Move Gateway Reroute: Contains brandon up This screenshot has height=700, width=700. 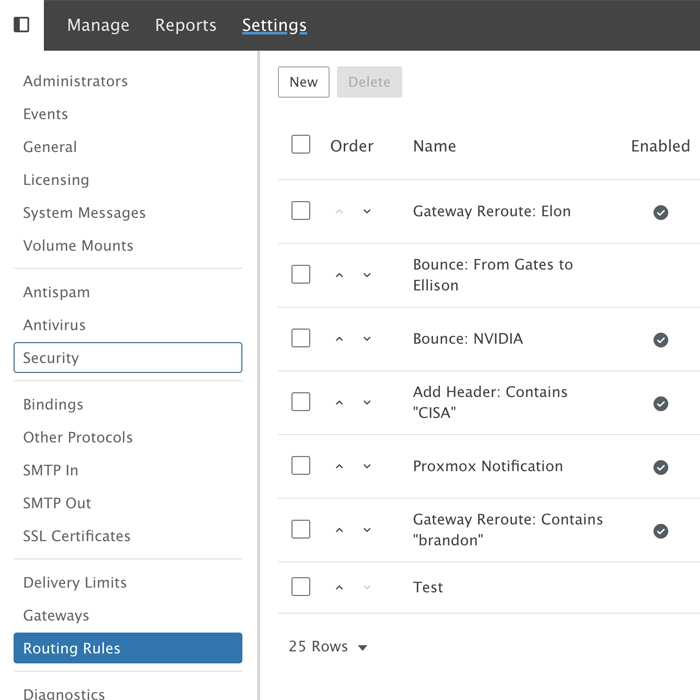point(339,530)
